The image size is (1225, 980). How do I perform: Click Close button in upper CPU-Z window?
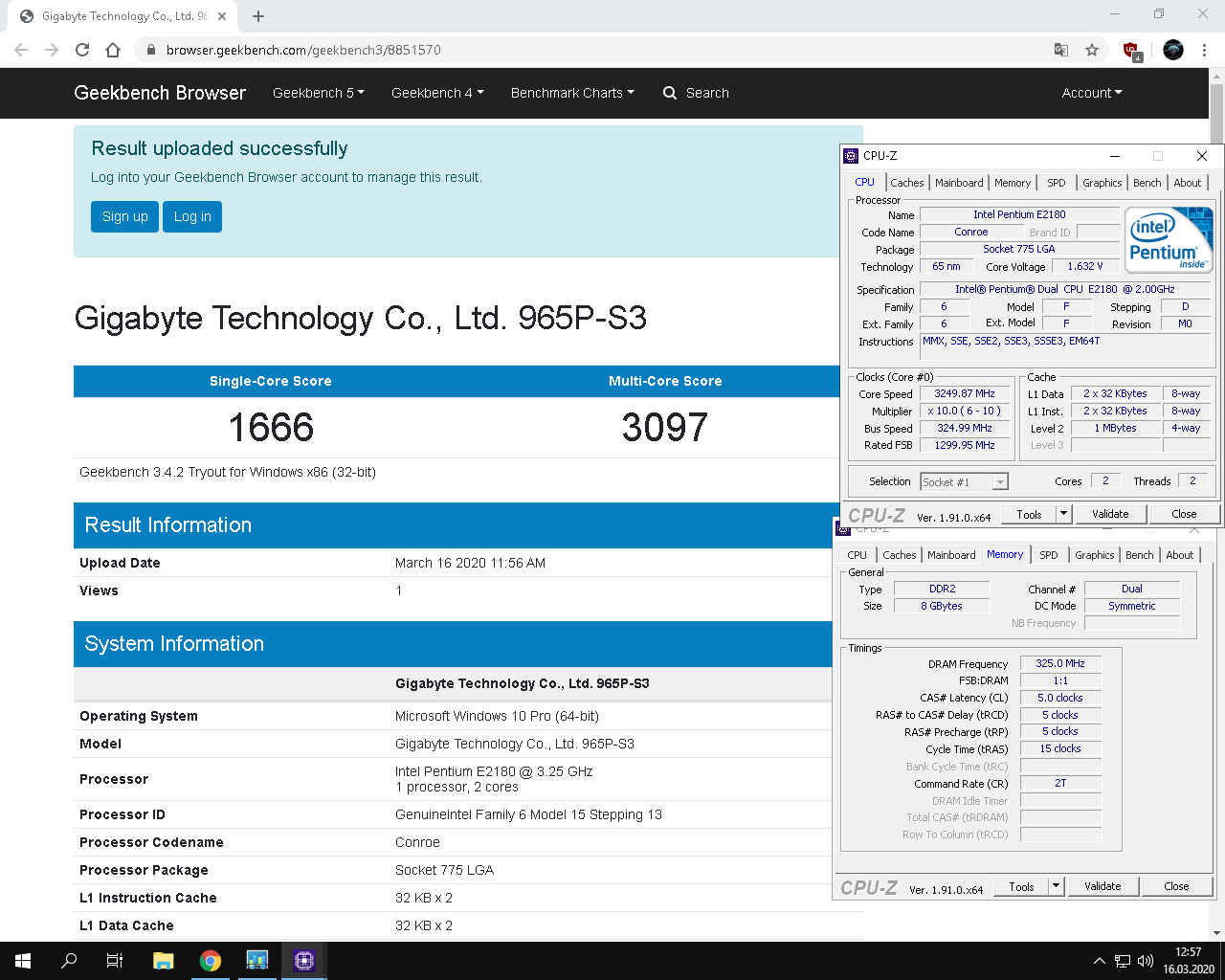coord(1184,514)
